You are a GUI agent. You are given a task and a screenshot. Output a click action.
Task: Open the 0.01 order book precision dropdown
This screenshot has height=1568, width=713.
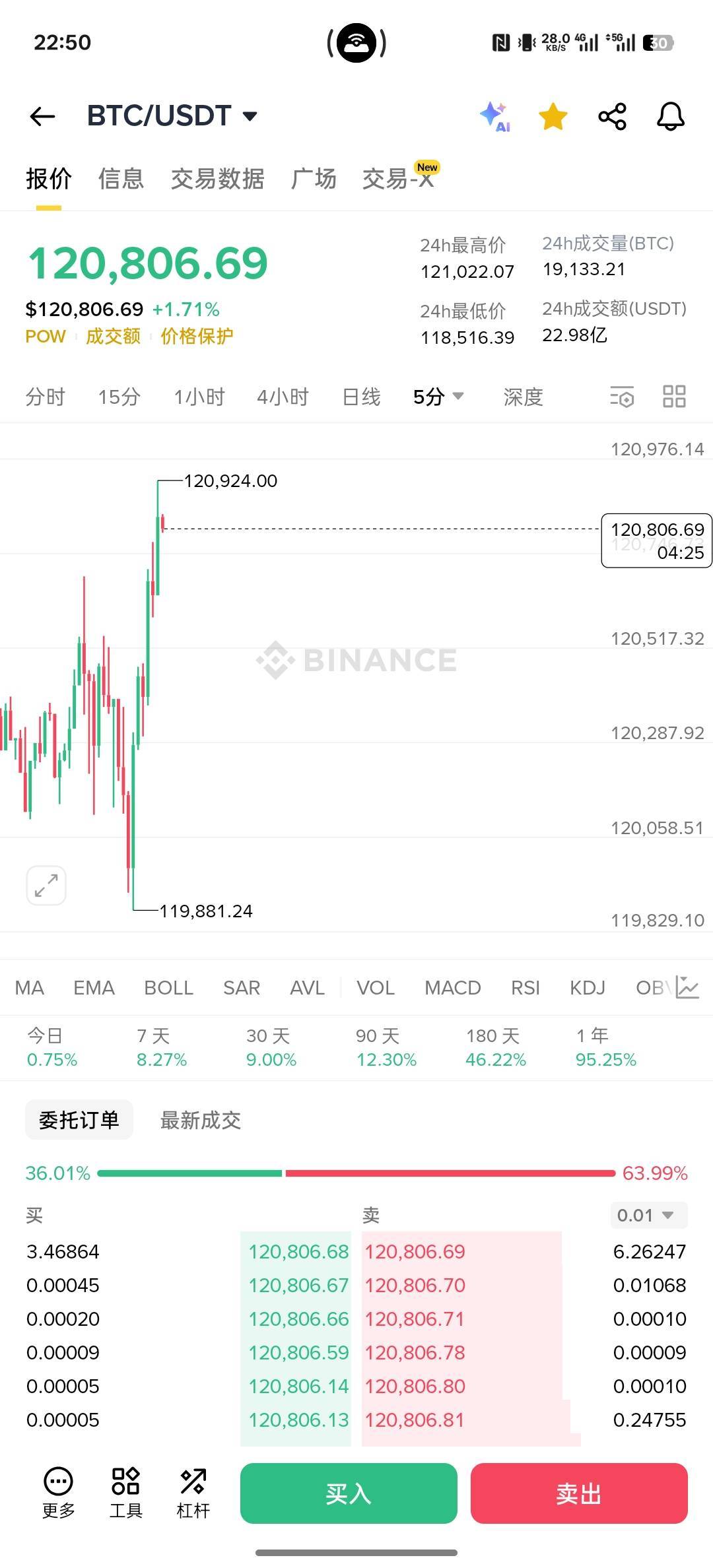coord(647,1215)
